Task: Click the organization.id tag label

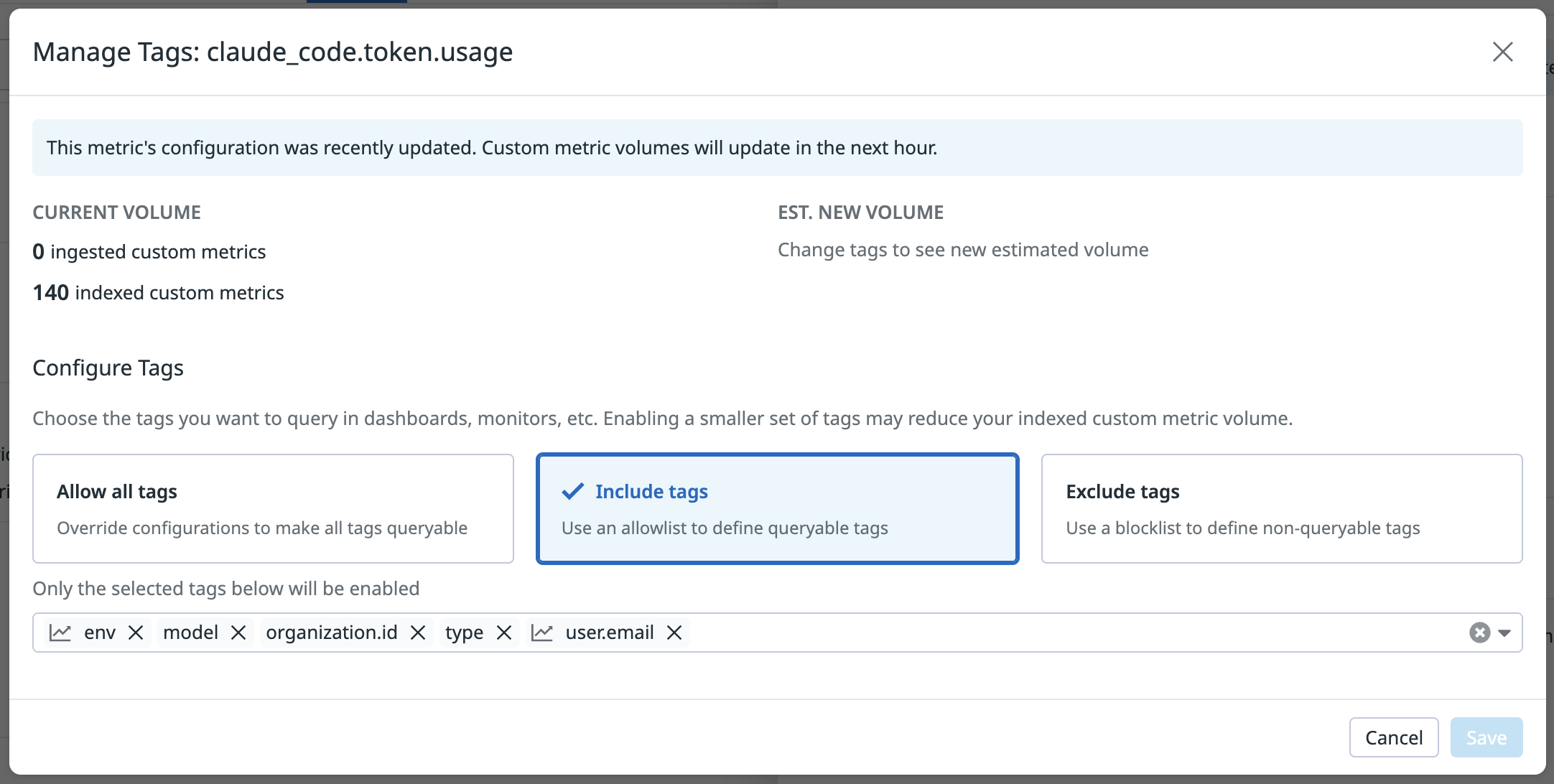Action: pyautogui.click(x=332, y=633)
